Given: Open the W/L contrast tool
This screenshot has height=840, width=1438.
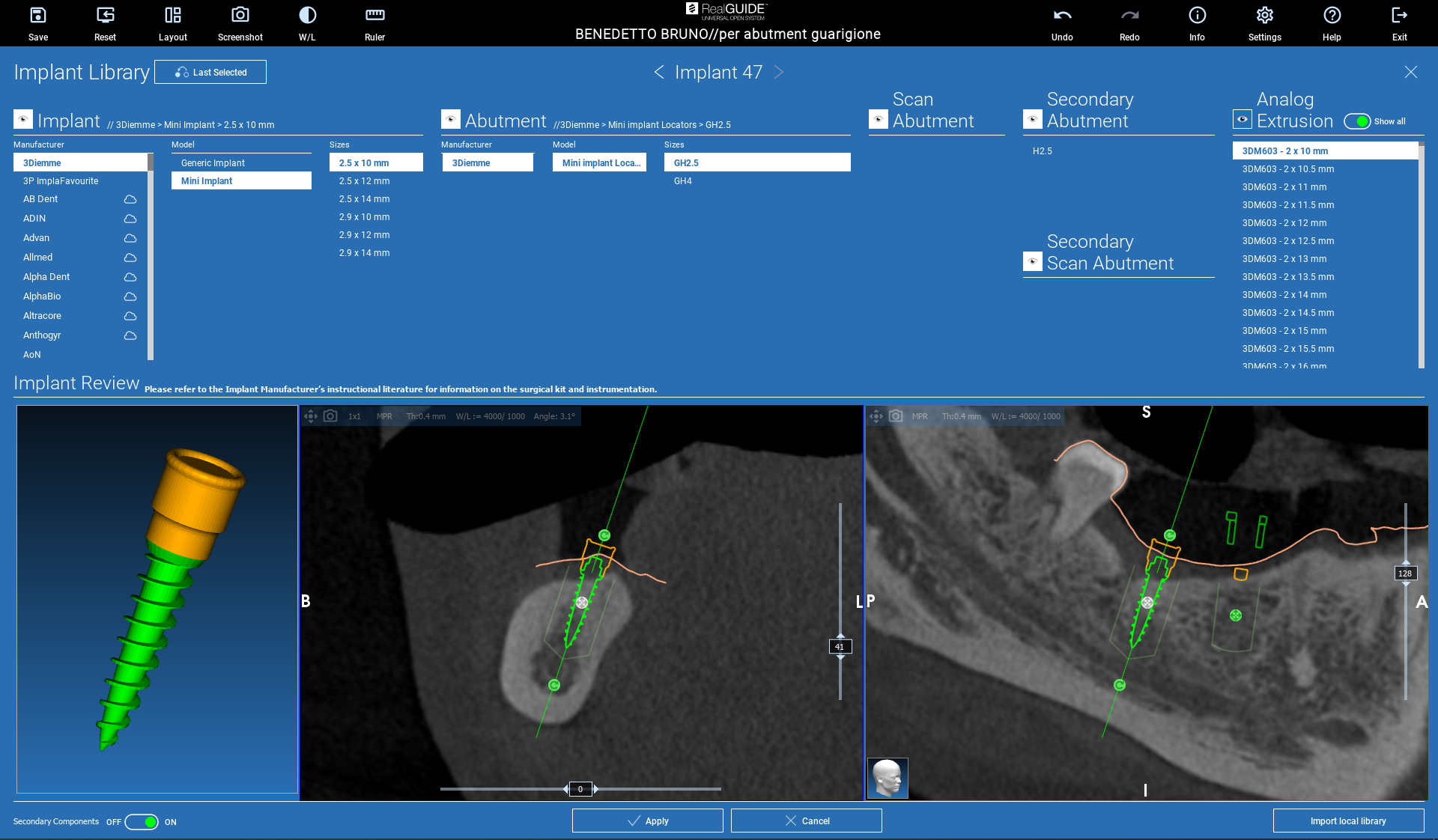Looking at the screenshot, I should click(307, 16).
